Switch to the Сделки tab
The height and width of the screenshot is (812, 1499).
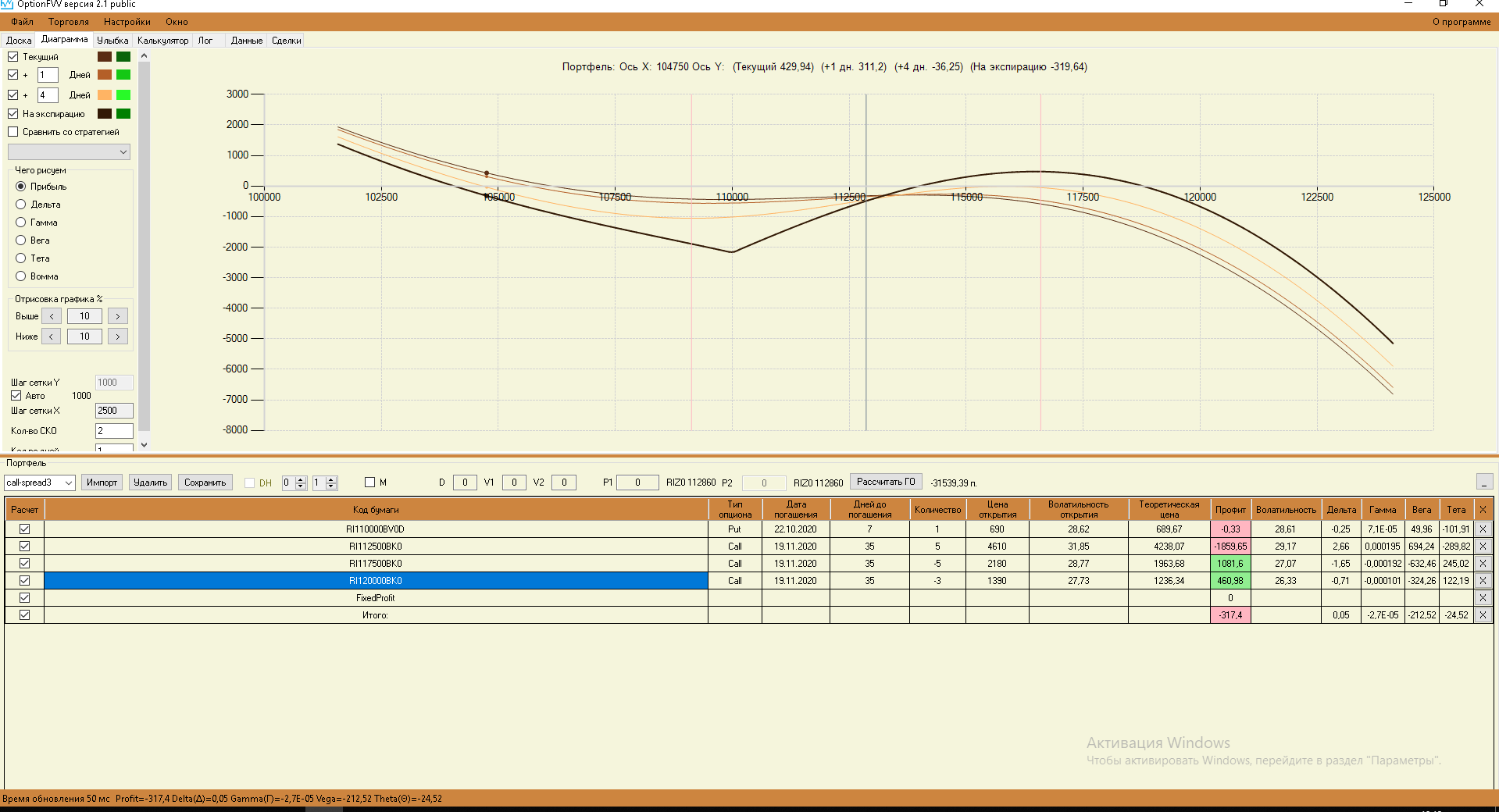tap(287, 41)
